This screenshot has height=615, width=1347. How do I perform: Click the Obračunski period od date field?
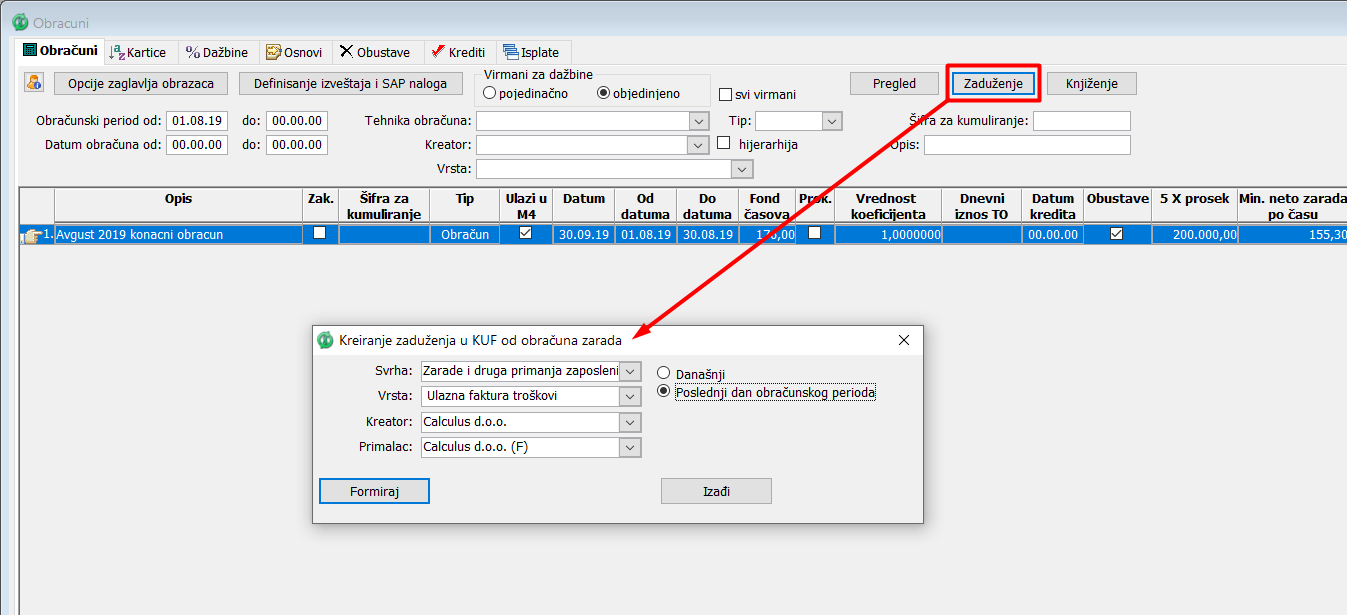tap(197, 121)
